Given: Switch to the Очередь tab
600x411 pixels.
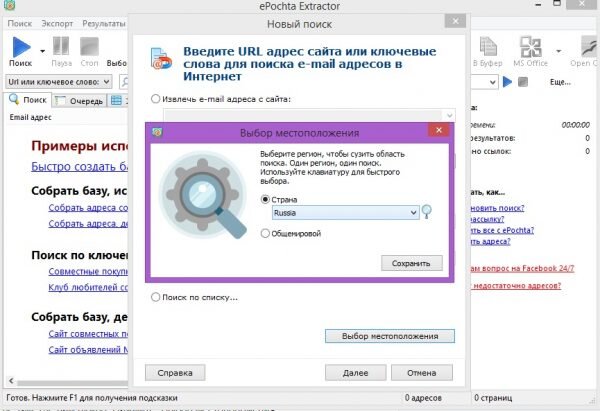Looking at the screenshot, I should click(x=79, y=101).
